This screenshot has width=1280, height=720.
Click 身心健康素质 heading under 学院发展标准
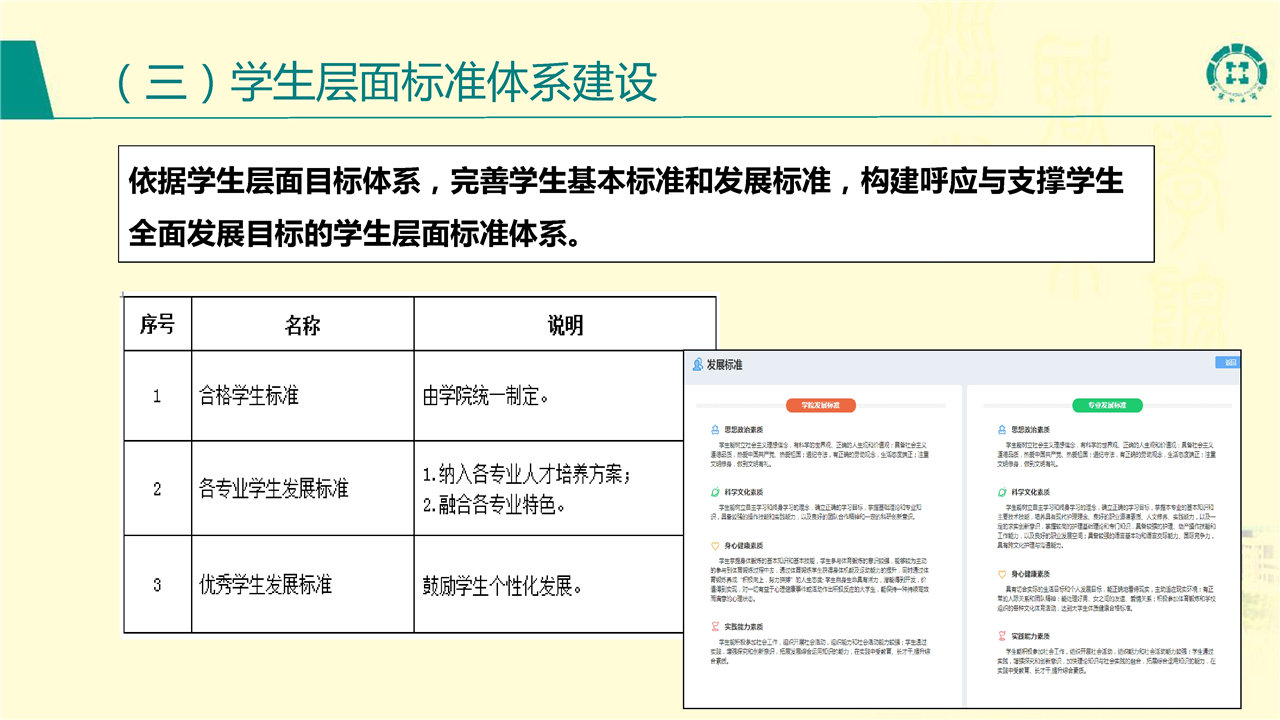744,546
